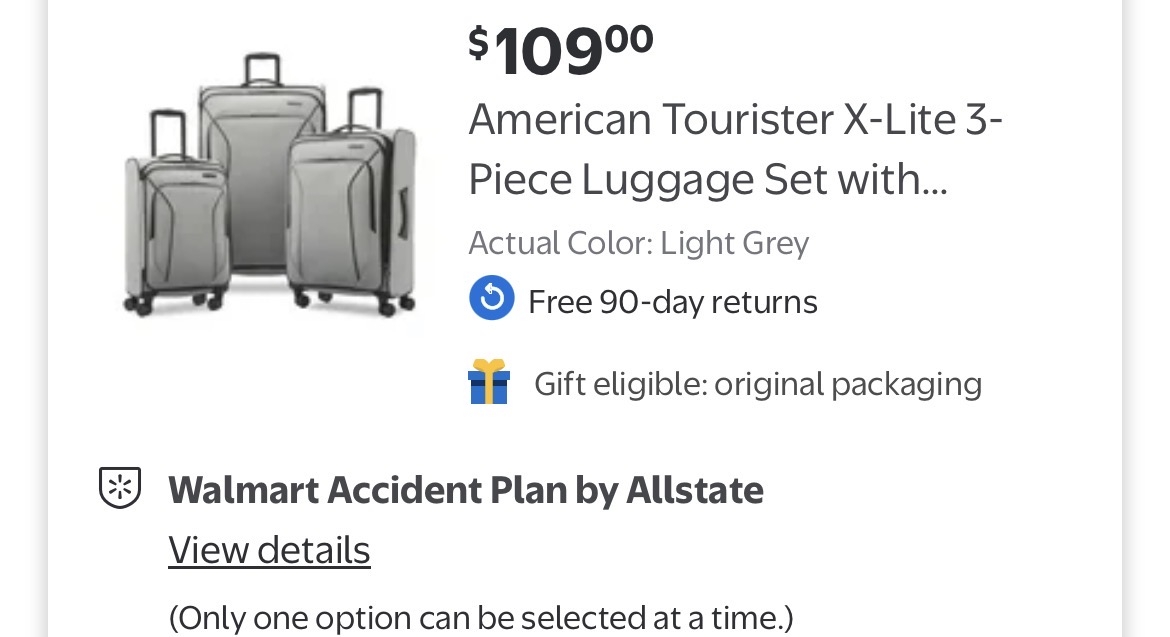Click the Walmart Accident Plan by Allstate heading

pyautogui.click(x=465, y=490)
